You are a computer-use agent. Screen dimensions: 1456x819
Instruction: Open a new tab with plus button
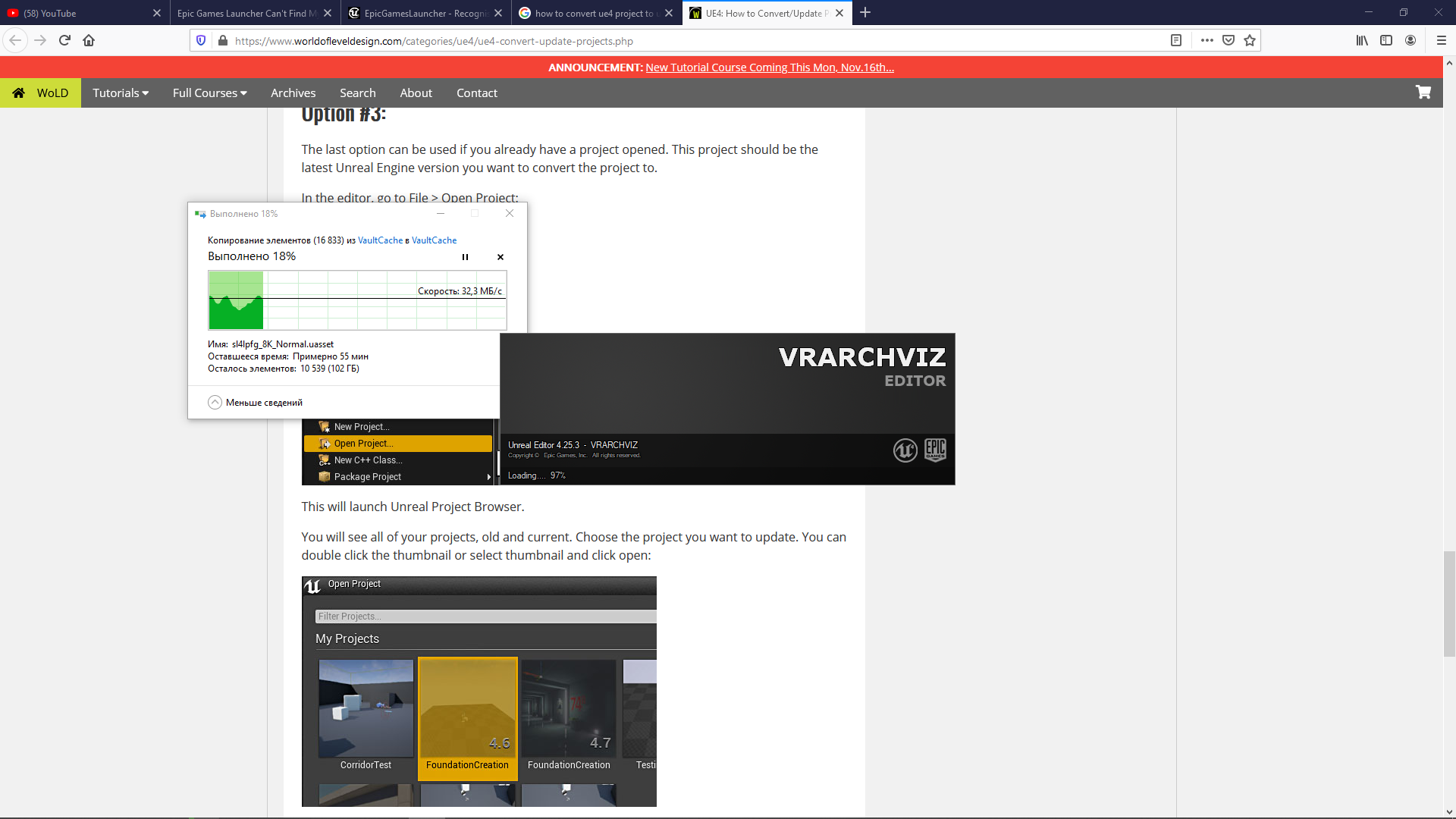(x=865, y=13)
